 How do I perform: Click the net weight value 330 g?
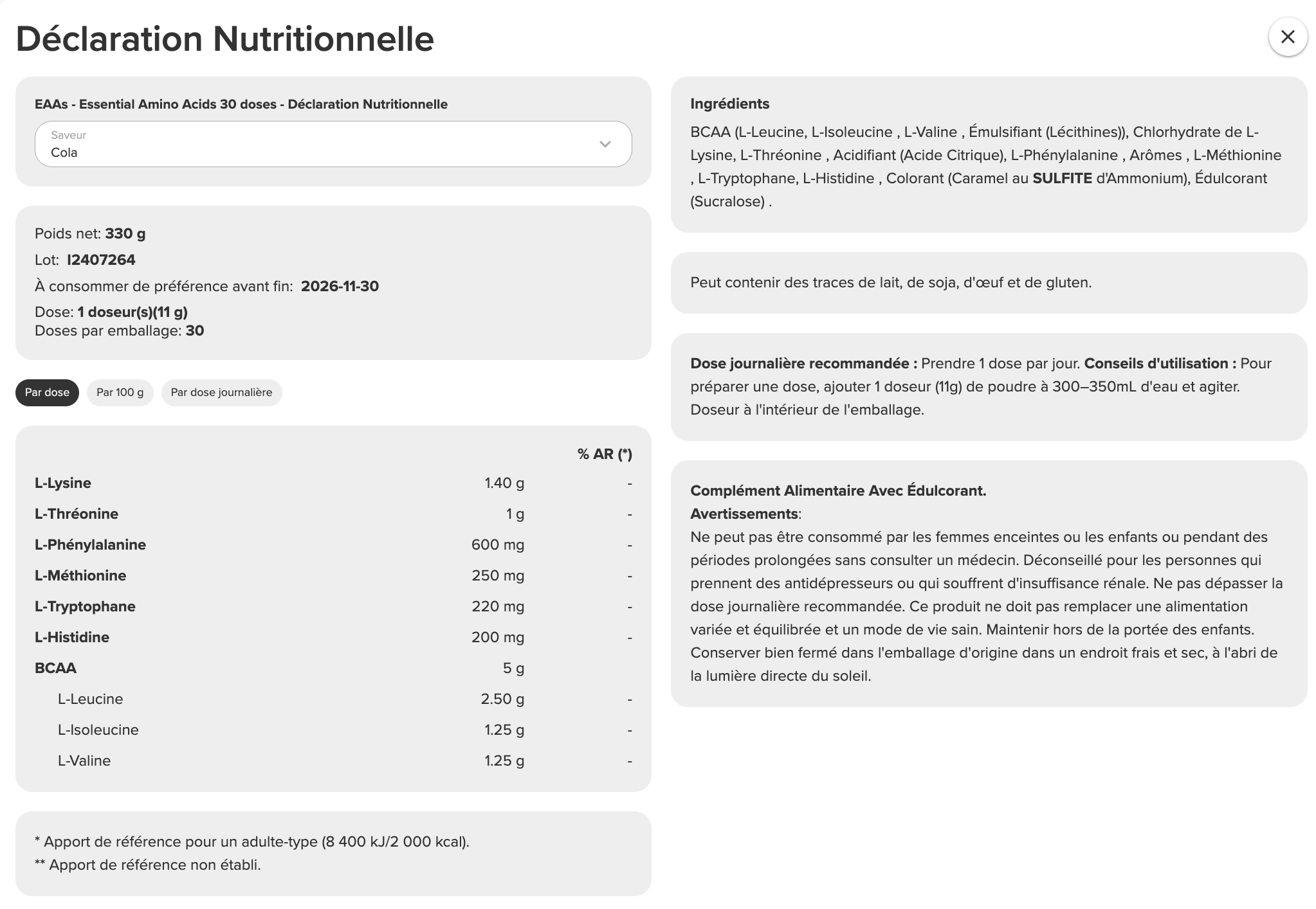tap(125, 234)
